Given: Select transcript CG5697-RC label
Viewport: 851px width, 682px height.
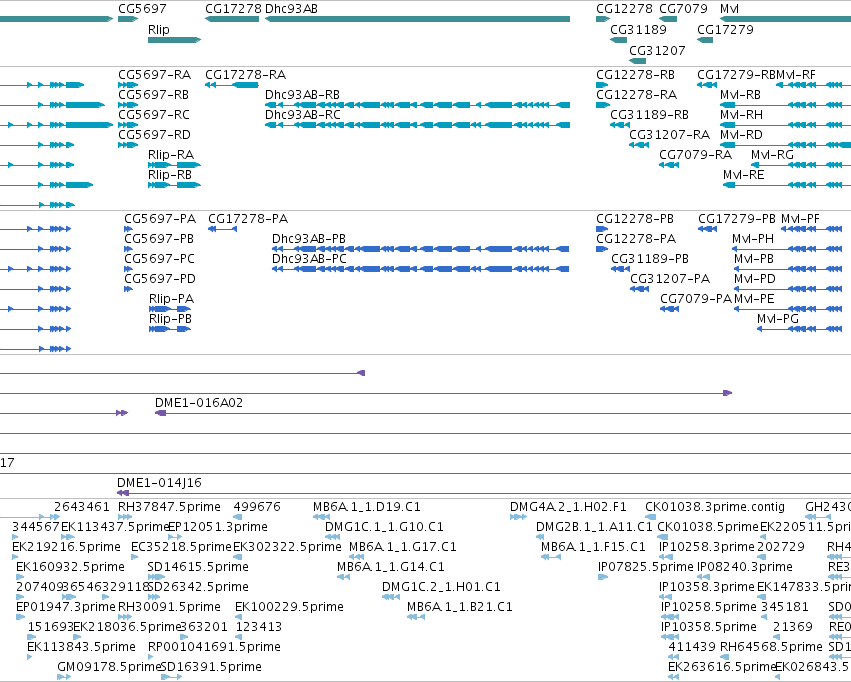Looking at the screenshot, I should pos(154,114).
